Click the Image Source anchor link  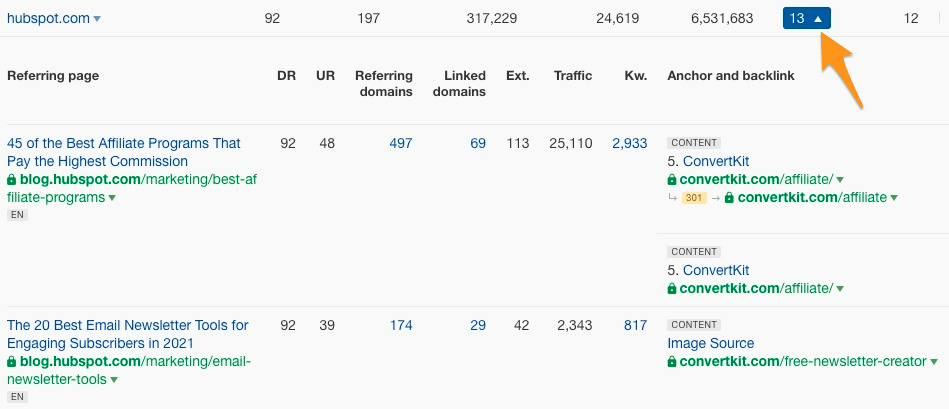tap(711, 343)
